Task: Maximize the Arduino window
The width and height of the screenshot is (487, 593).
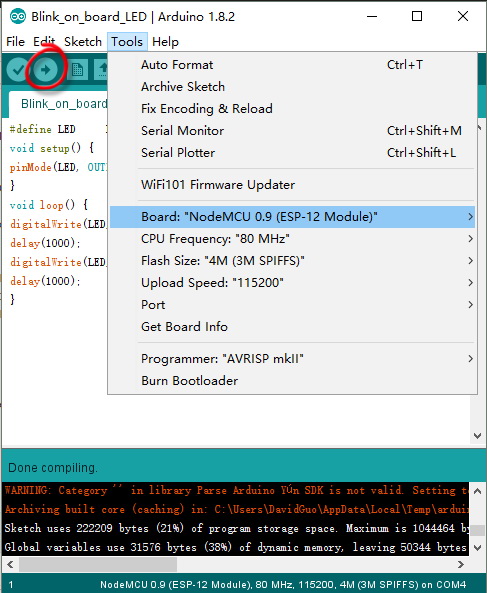Action: pyautogui.click(x=417, y=16)
